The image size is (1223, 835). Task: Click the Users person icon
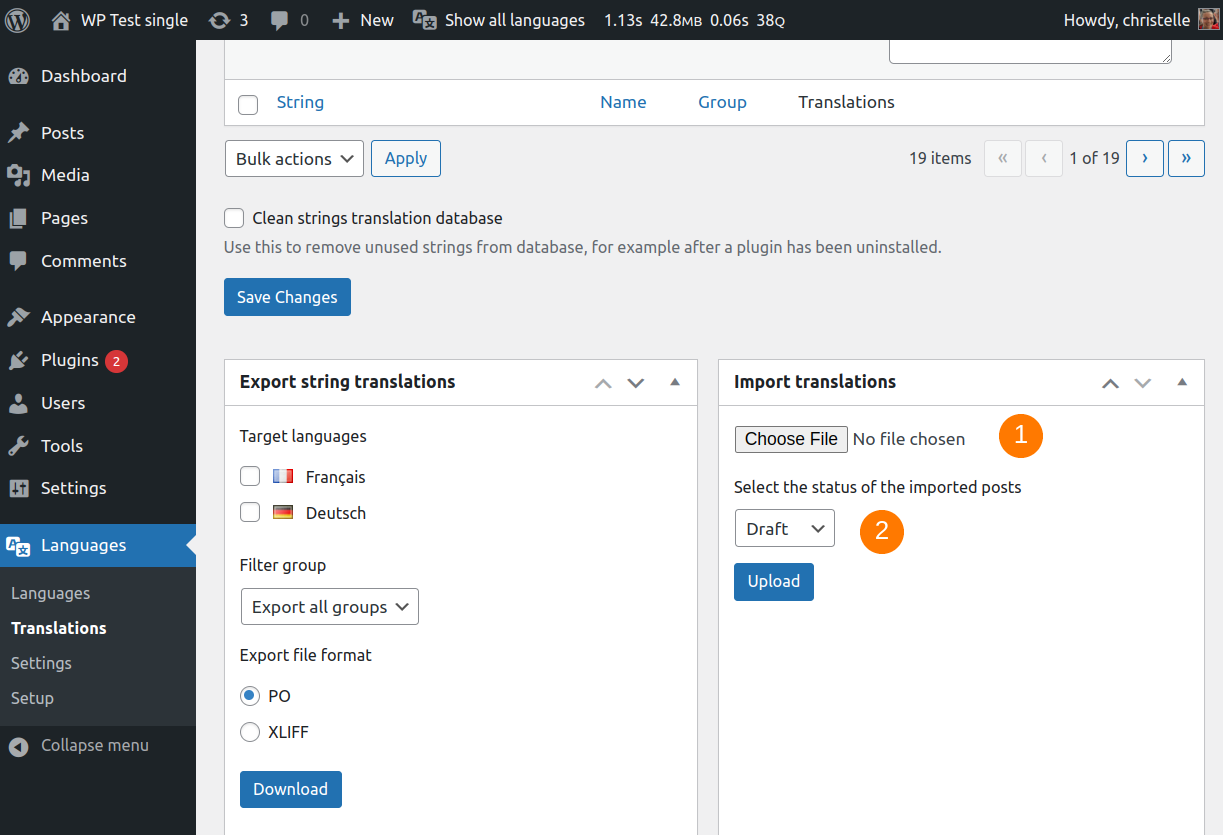18,403
